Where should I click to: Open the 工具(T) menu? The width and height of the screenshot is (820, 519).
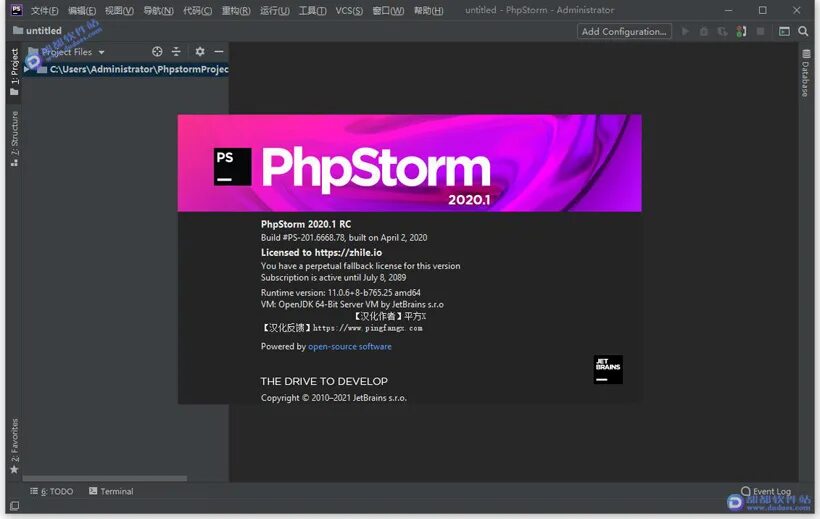click(312, 10)
